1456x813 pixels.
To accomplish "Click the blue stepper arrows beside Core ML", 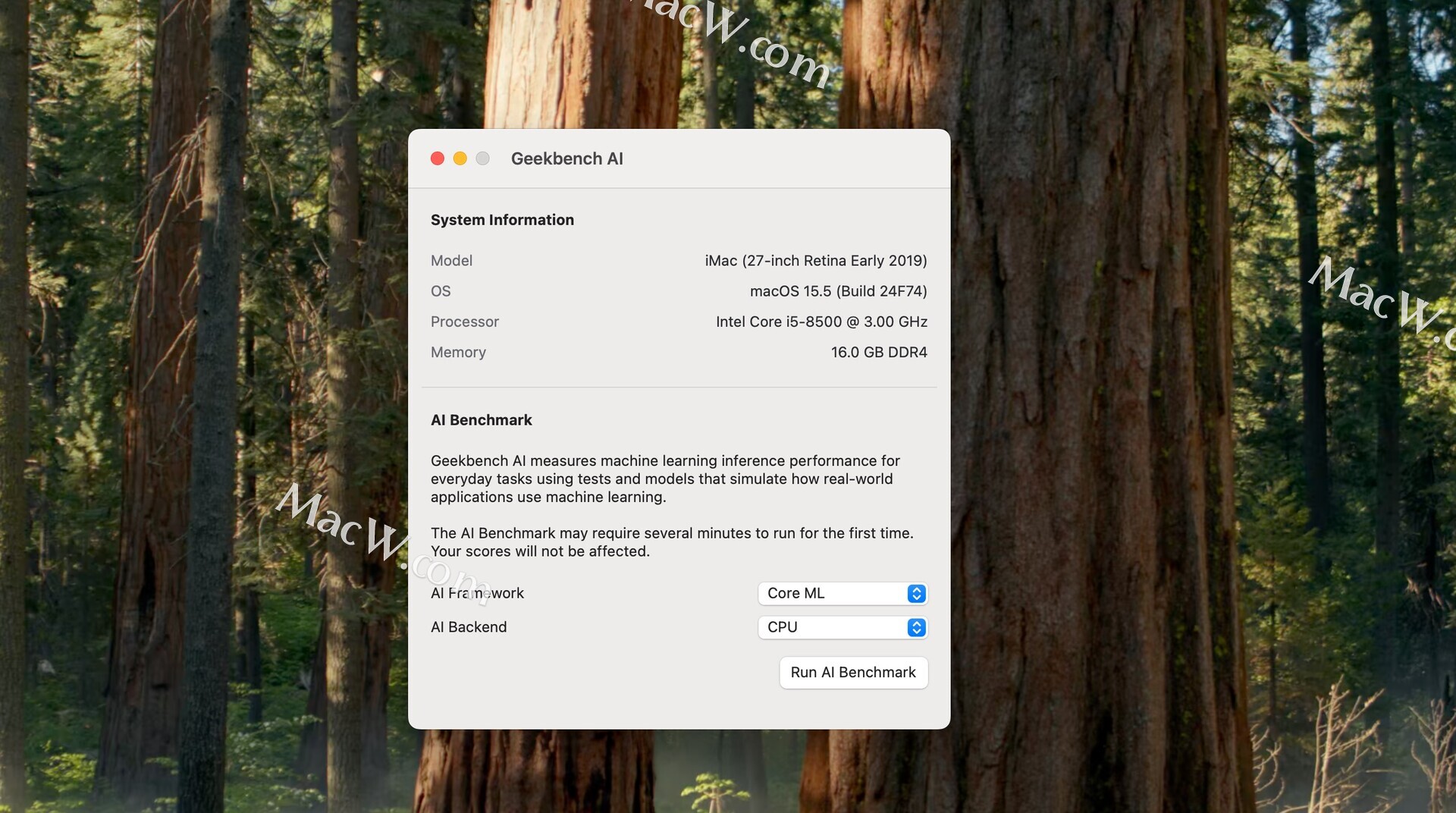I will click(916, 593).
